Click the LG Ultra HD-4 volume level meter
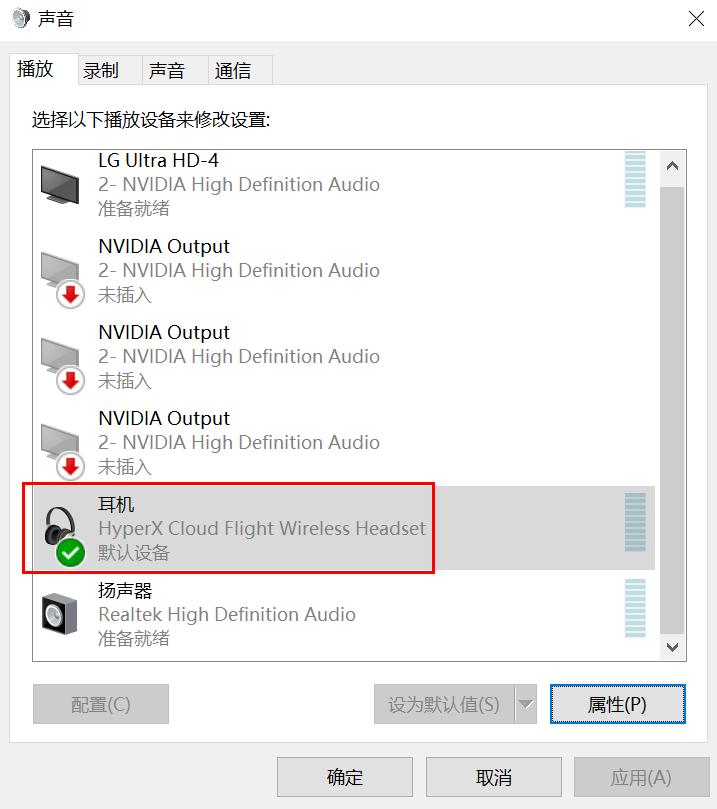The height and width of the screenshot is (809, 717). 635,179
